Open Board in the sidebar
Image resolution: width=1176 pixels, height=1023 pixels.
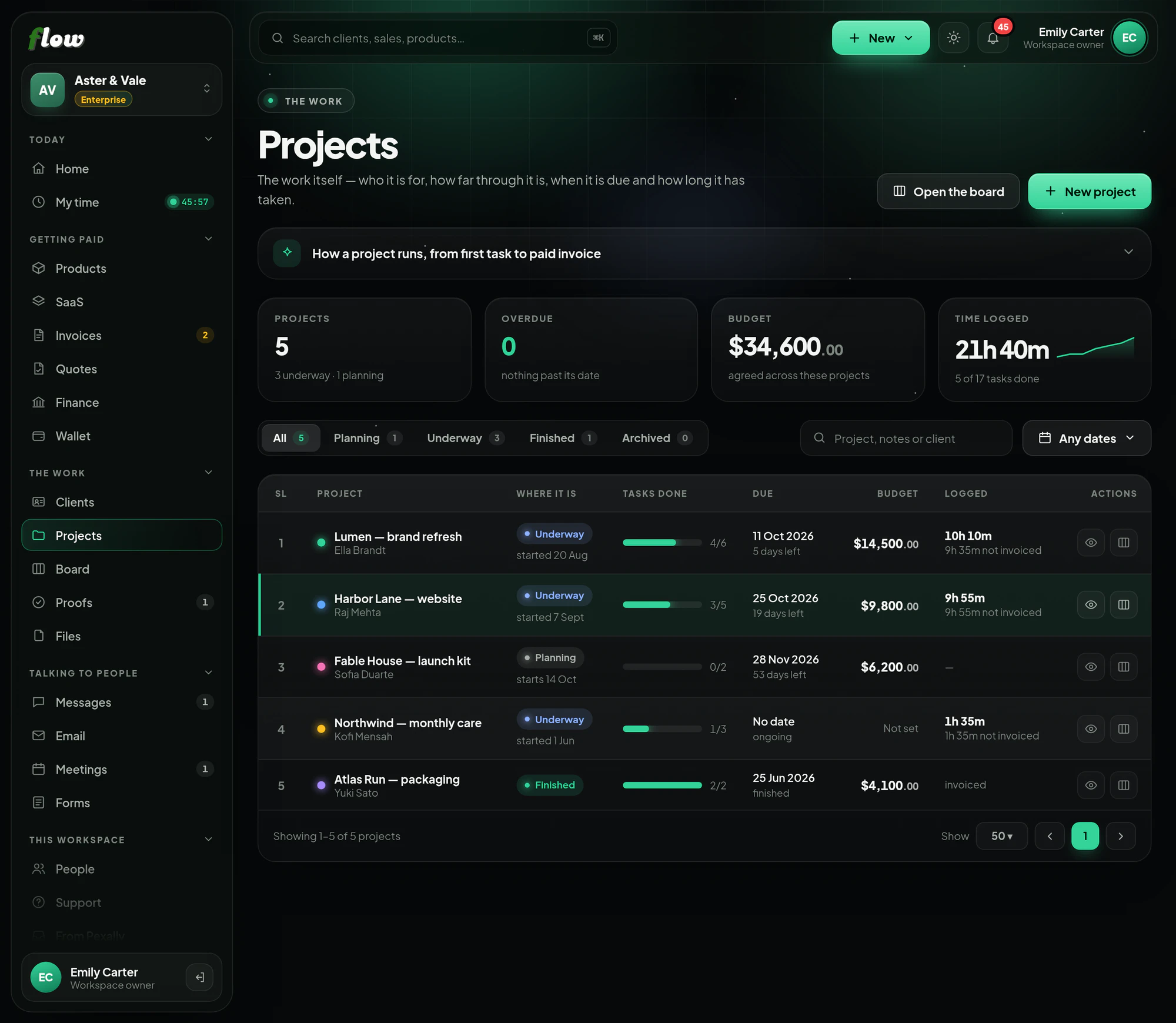coord(122,569)
